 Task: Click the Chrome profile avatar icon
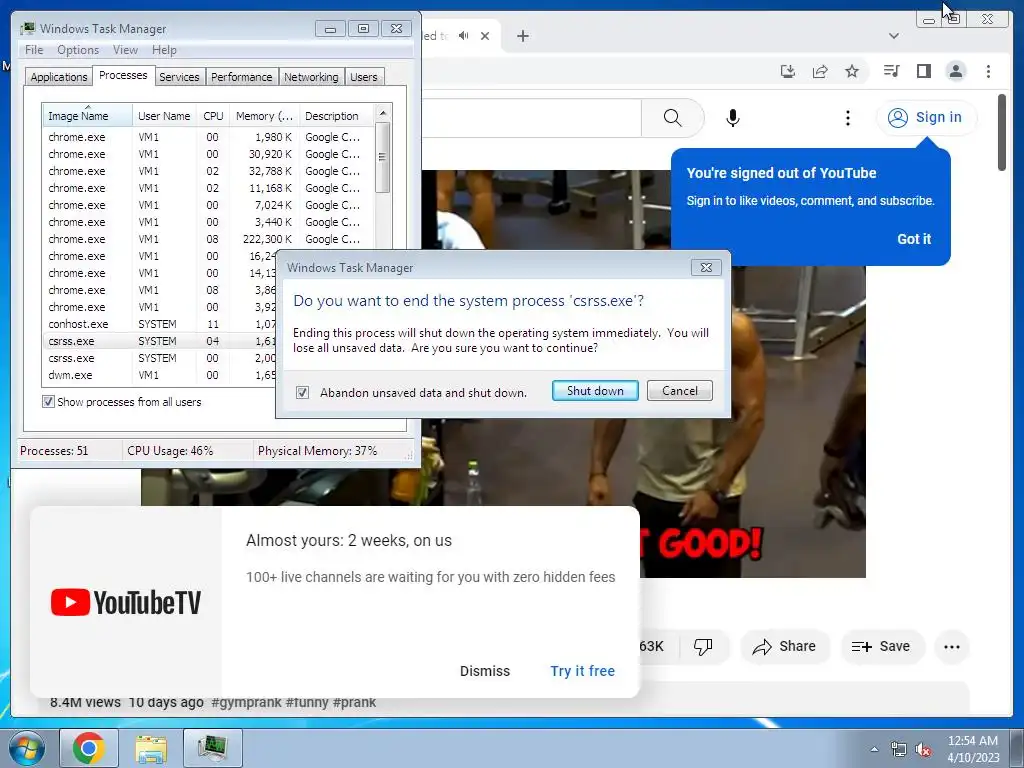(955, 71)
